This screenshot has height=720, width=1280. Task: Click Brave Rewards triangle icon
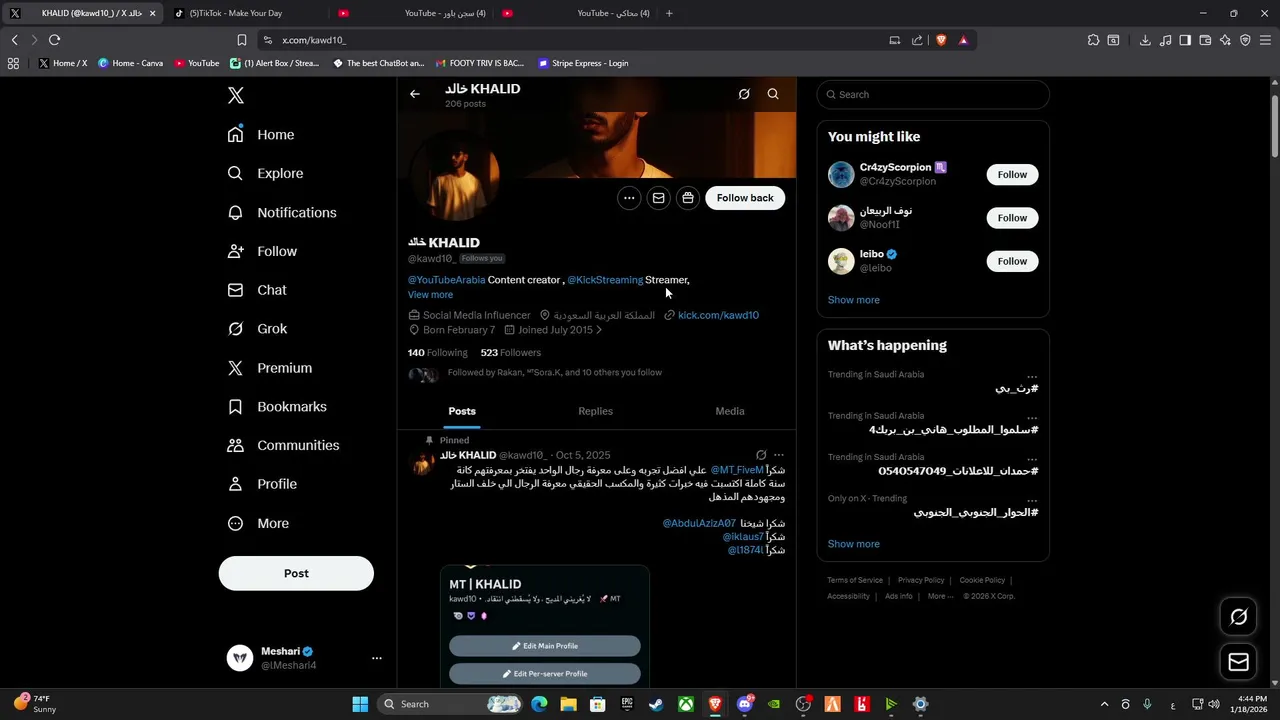pyautogui.click(x=963, y=40)
